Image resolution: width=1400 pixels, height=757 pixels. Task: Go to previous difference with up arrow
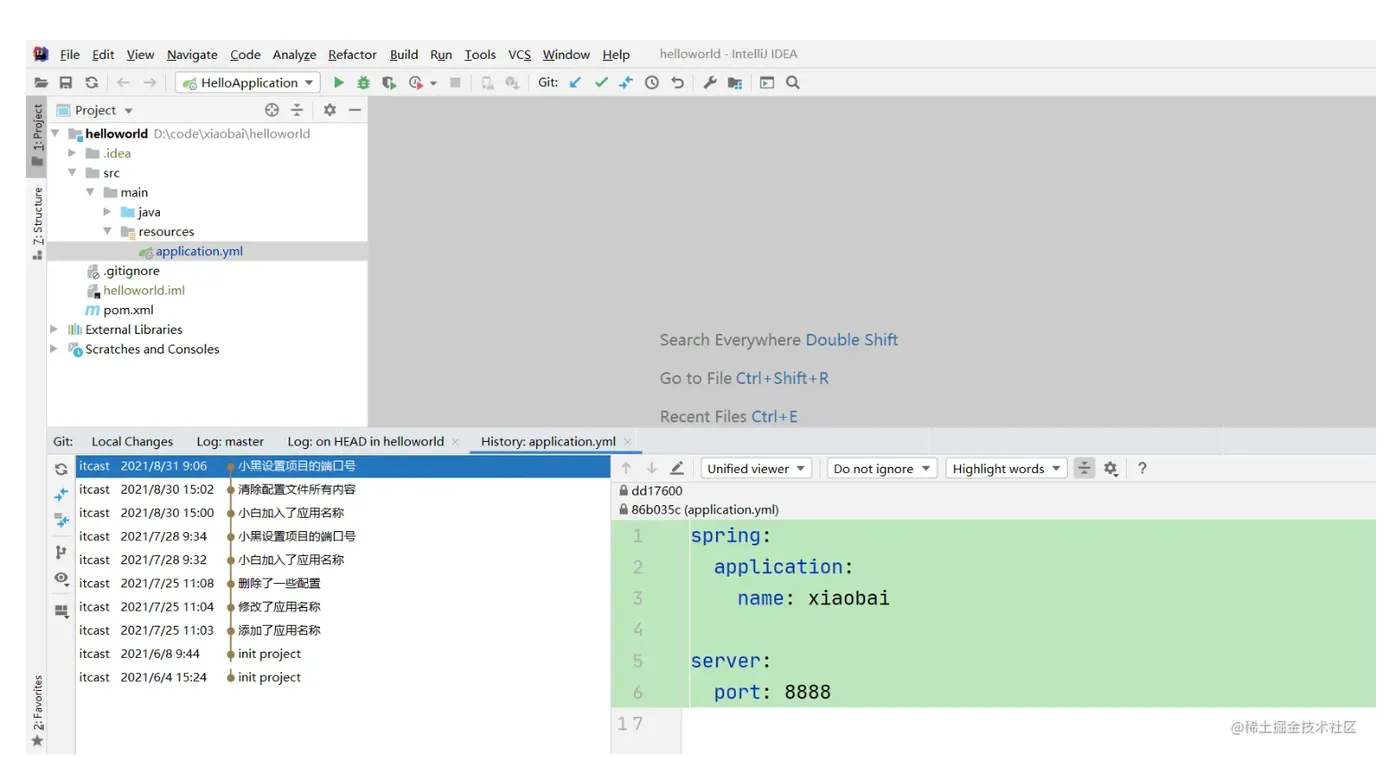626,468
